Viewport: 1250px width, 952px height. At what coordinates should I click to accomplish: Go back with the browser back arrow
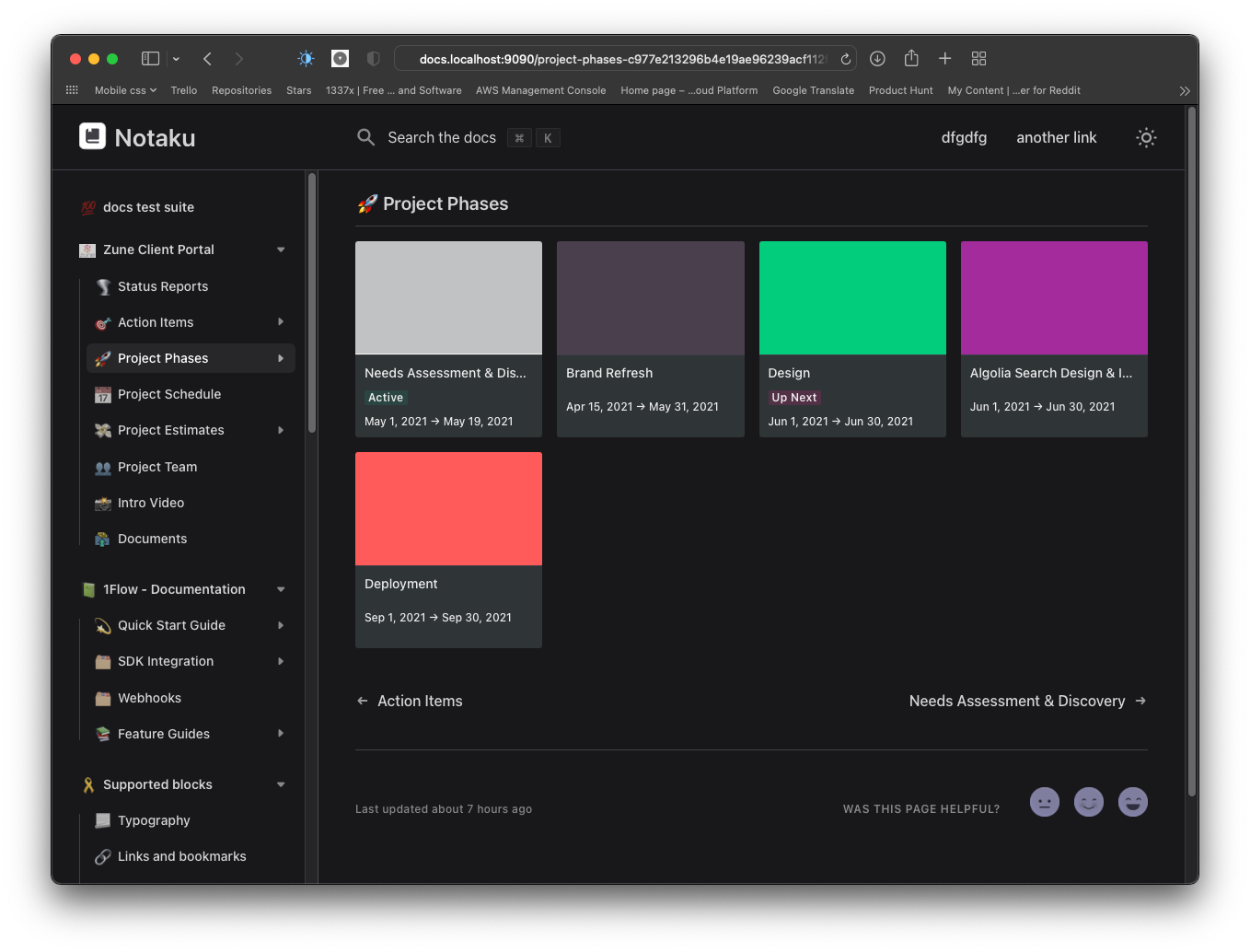coord(208,59)
